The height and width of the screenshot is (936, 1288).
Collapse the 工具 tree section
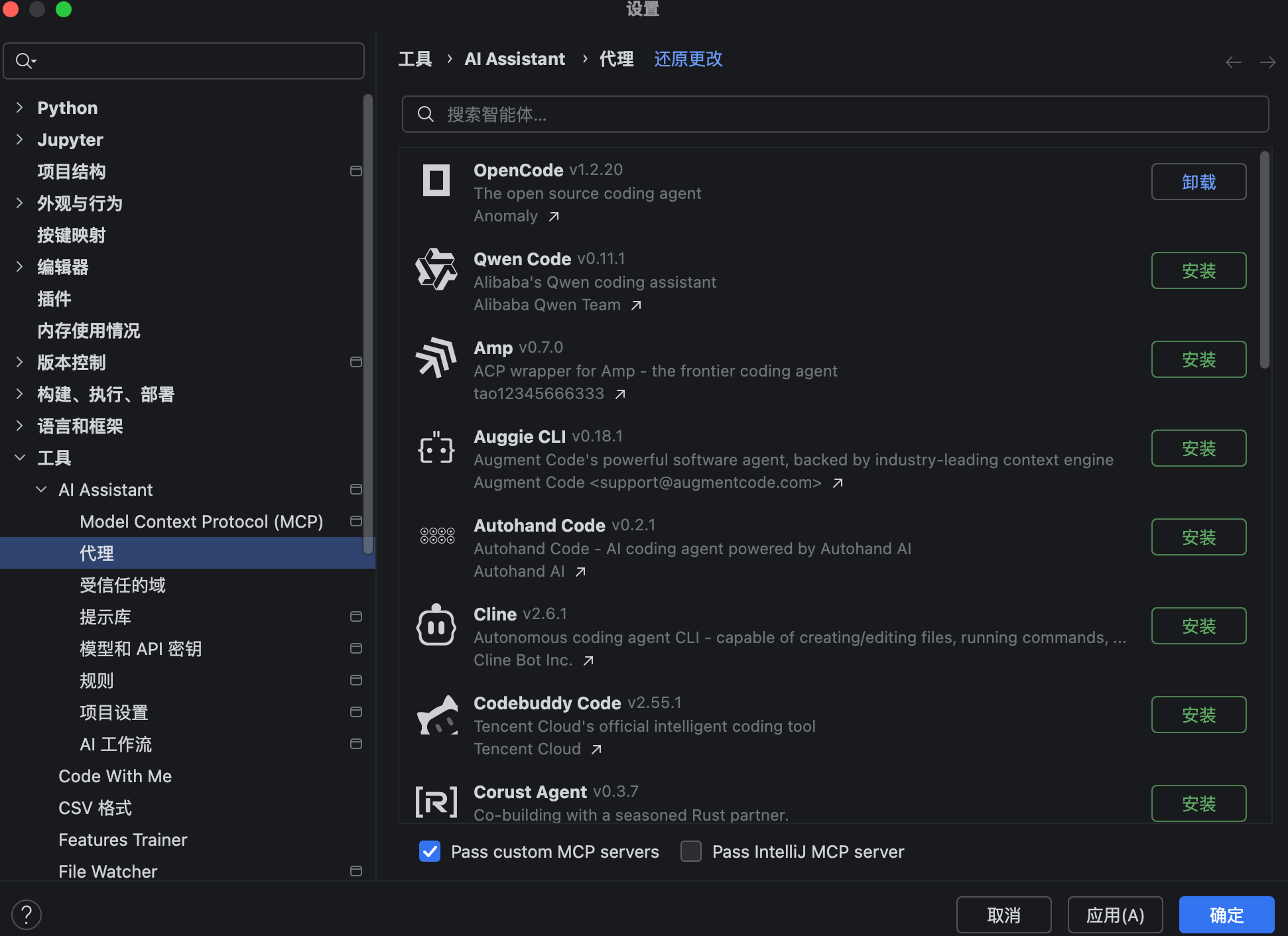(19, 457)
